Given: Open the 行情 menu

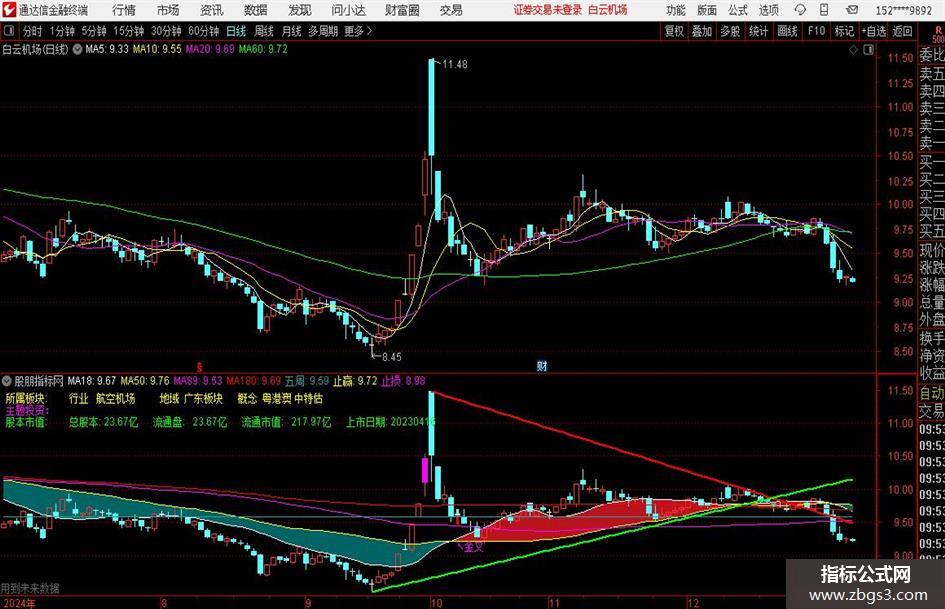Looking at the screenshot, I should (124, 10).
